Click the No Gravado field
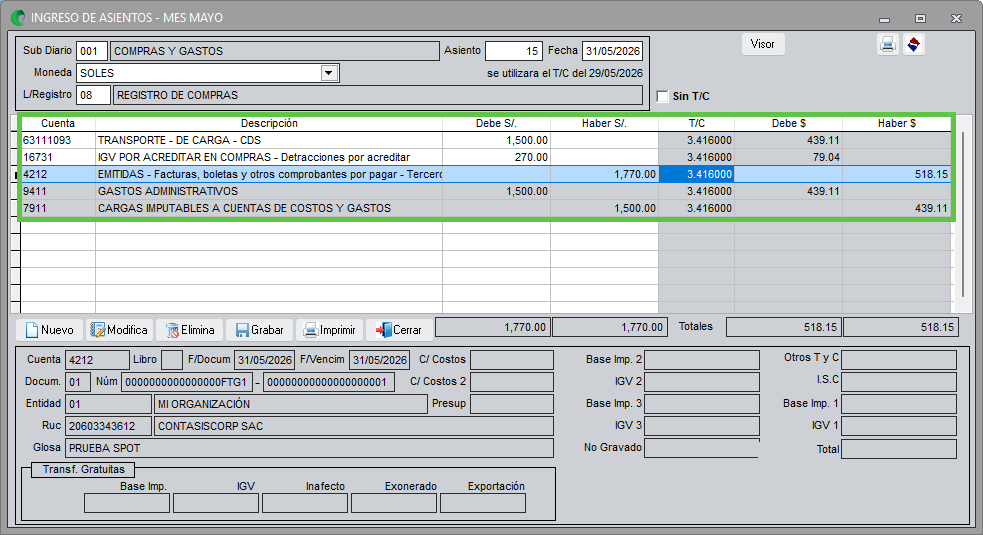This screenshot has width=983, height=535. point(702,448)
